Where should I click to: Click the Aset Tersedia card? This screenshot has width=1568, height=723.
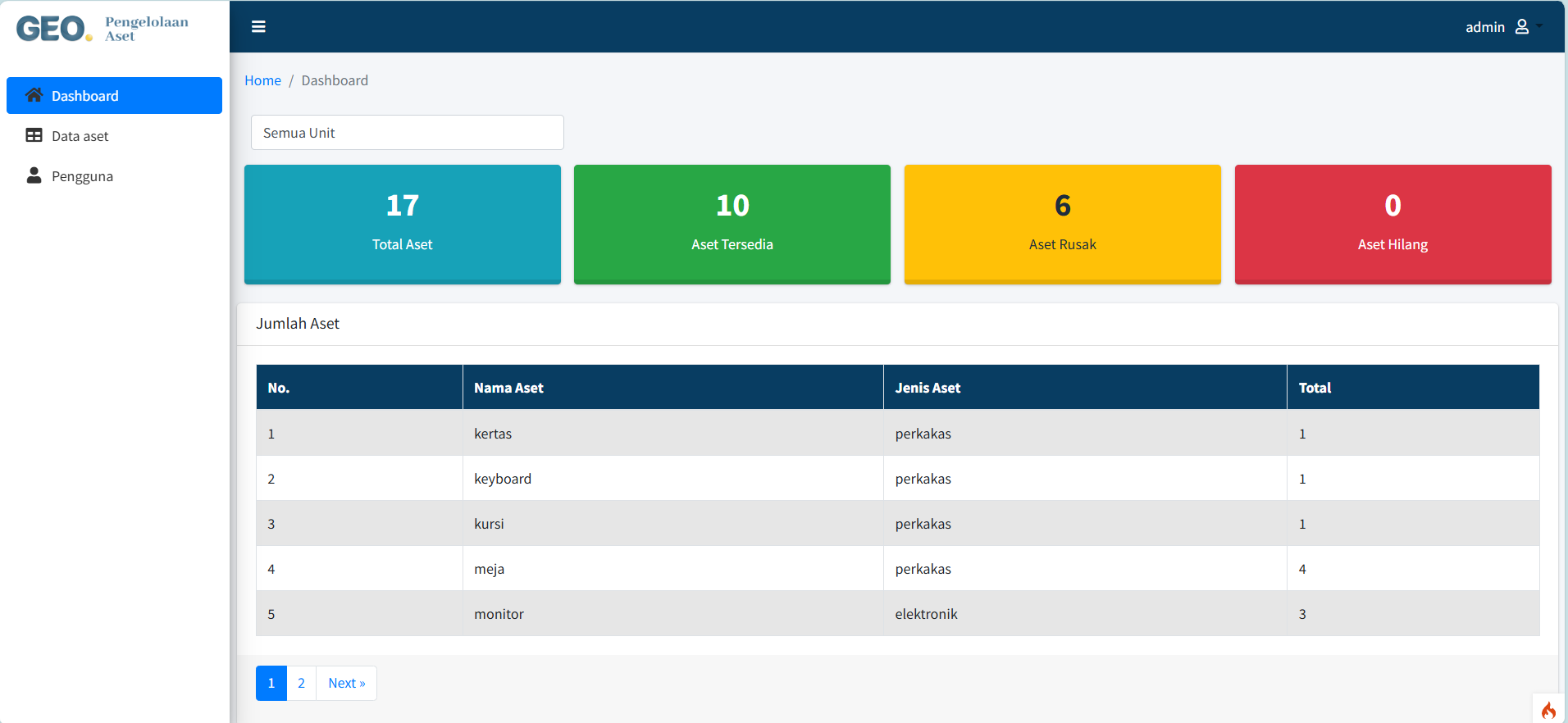(732, 225)
